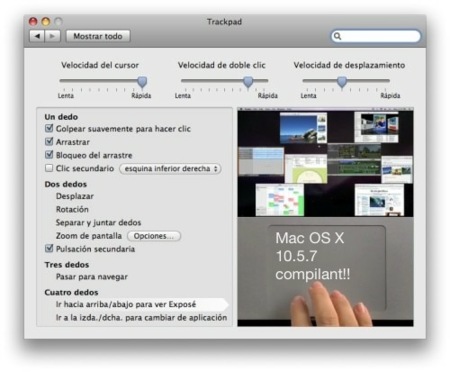Adjust the Velocidad del cursor slider knob
The image size is (450, 372).
142,82
